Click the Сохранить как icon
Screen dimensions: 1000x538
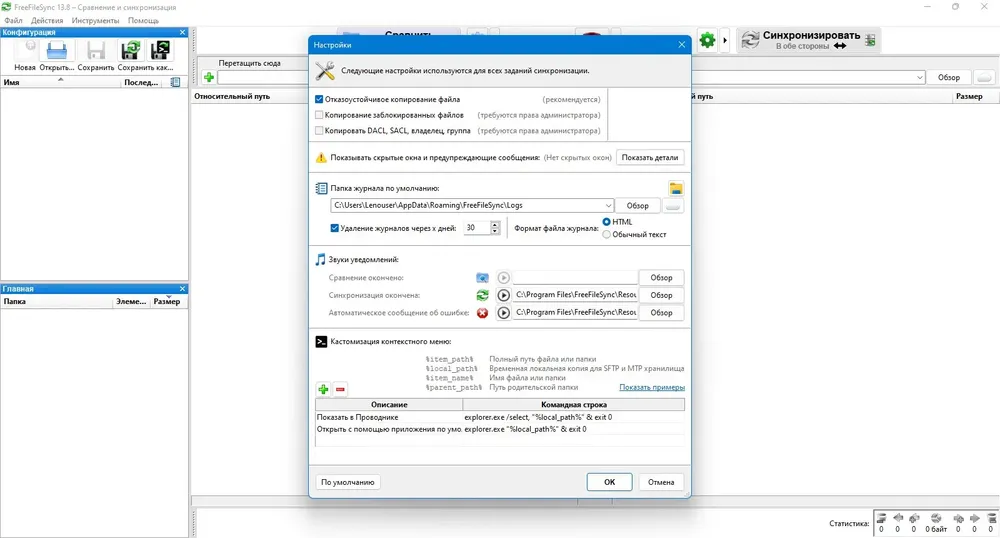point(131,50)
